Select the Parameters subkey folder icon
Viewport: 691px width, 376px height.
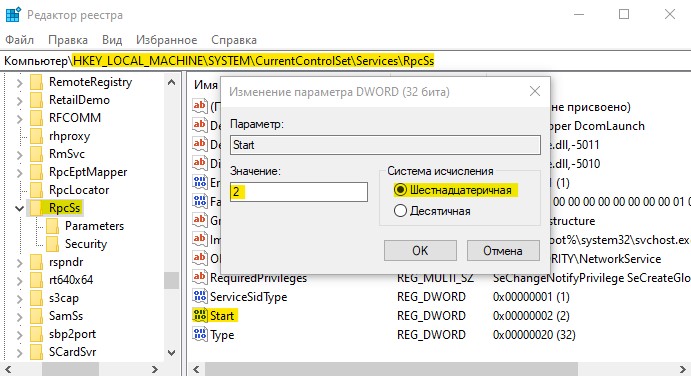tap(52, 226)
